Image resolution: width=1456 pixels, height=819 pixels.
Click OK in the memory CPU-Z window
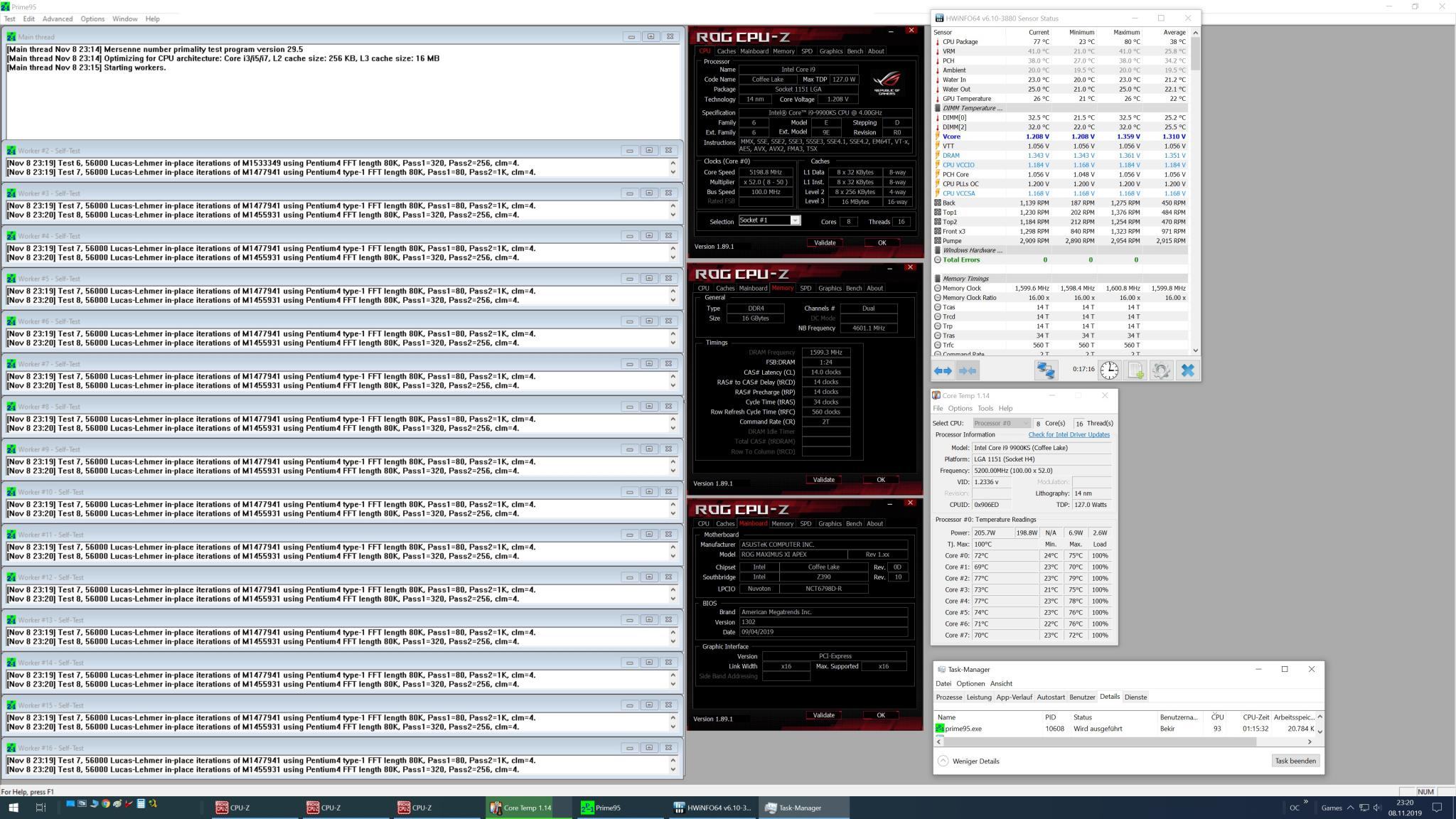[881, 479]
